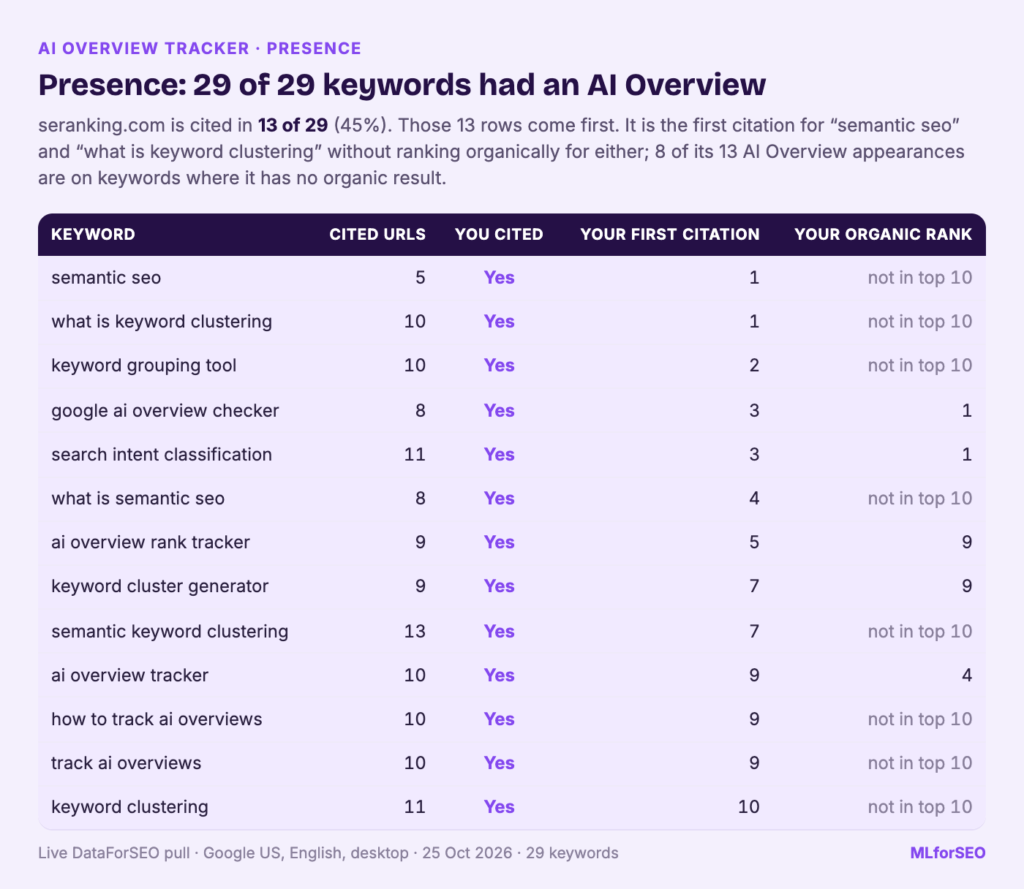Click 'not in top 10' for 'how to track ai overviews'
The width and height of the screenshot is (1024, 889).
click(x=920, y=719)
